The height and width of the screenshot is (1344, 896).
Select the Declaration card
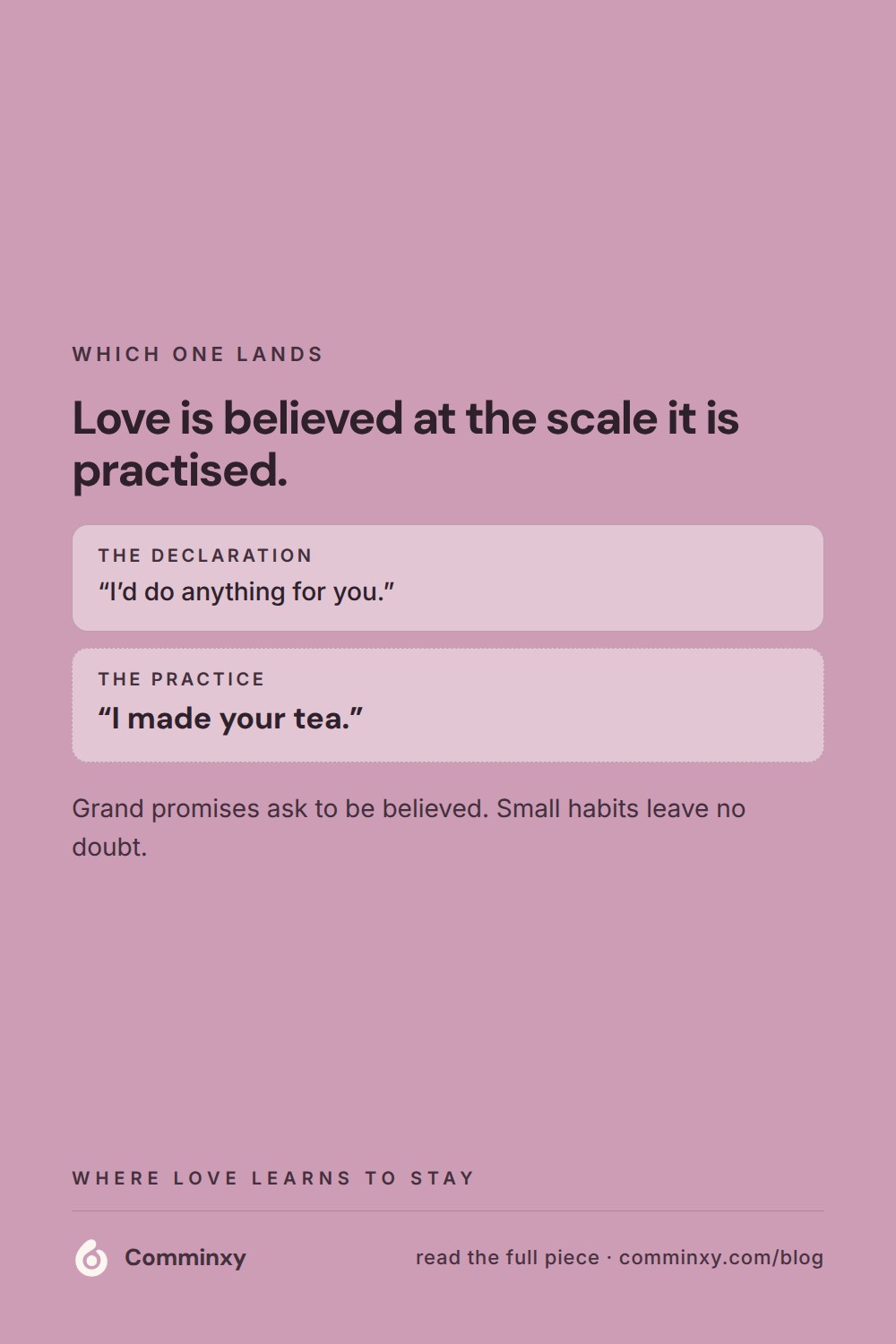(448, 578)
